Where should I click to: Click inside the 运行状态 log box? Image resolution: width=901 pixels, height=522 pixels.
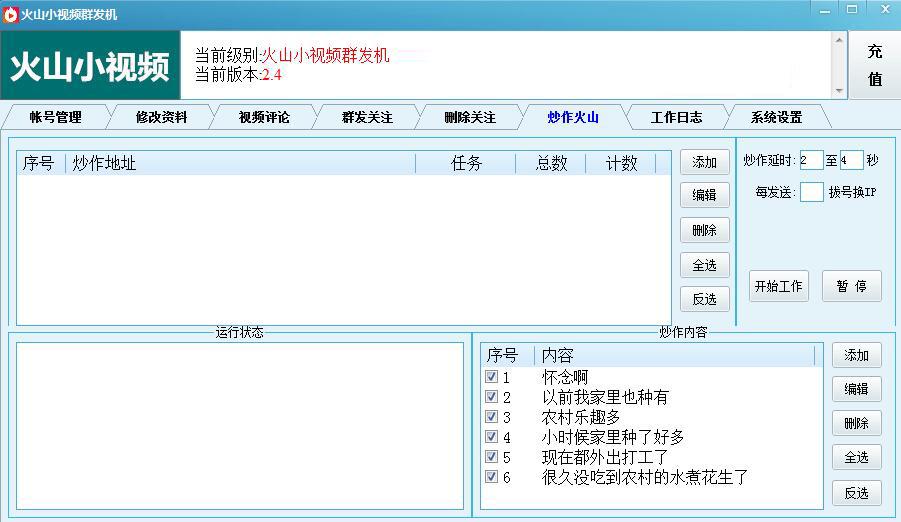pos(240,426)
